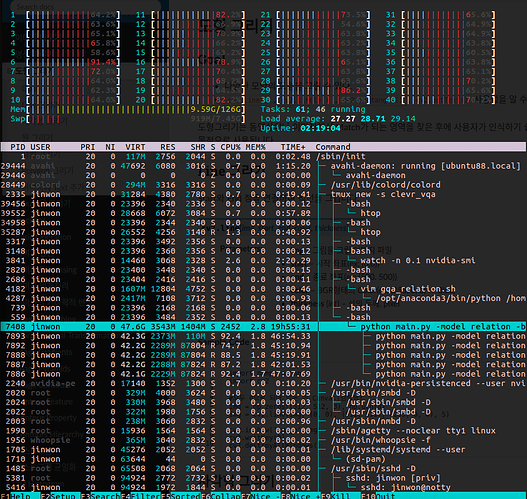
Task: Collapse tree using F6 Collap
Action: [x=220, y=496]
